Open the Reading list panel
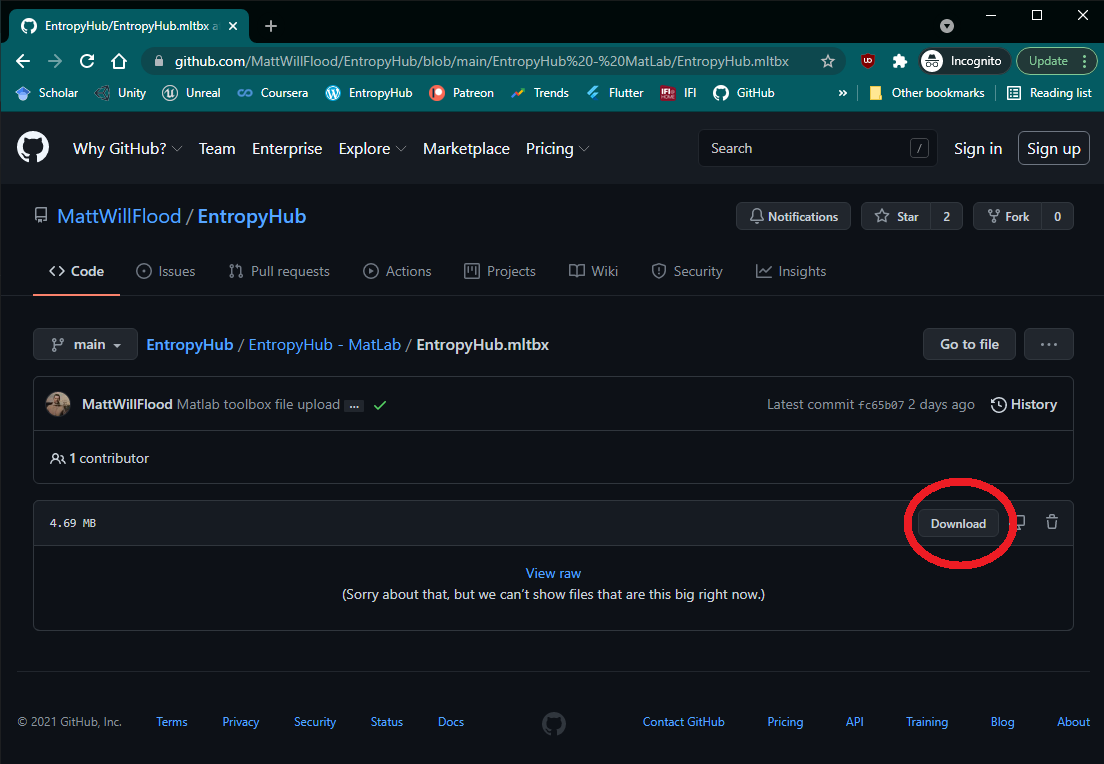Viewport: 1104px width, 764px height. (1049, 93)
